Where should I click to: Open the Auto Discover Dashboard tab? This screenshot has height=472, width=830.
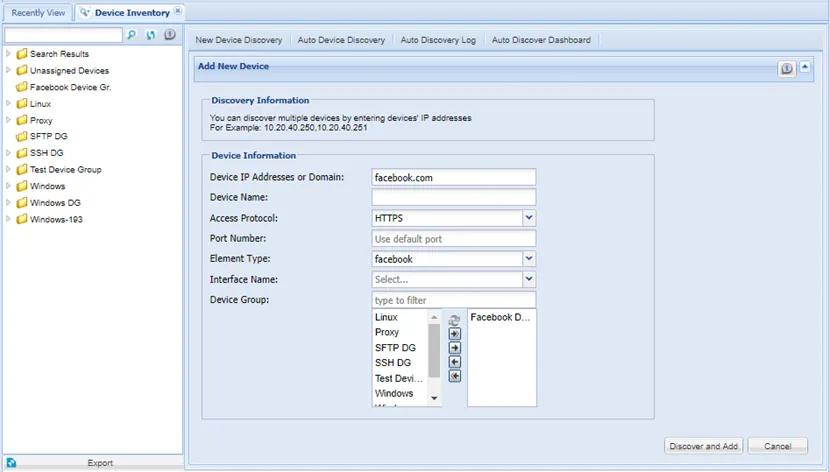pos(541,40)
